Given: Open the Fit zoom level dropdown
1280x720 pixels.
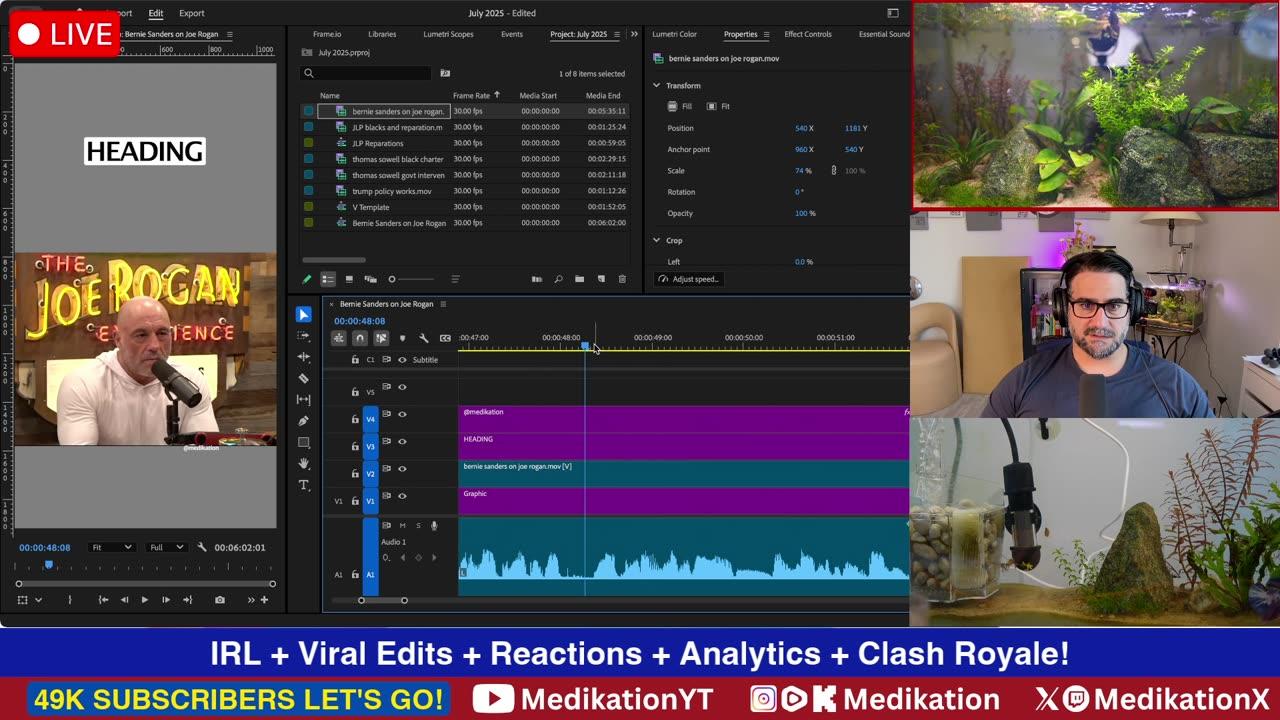Looking at the screenshot, I should click(111, 547).
